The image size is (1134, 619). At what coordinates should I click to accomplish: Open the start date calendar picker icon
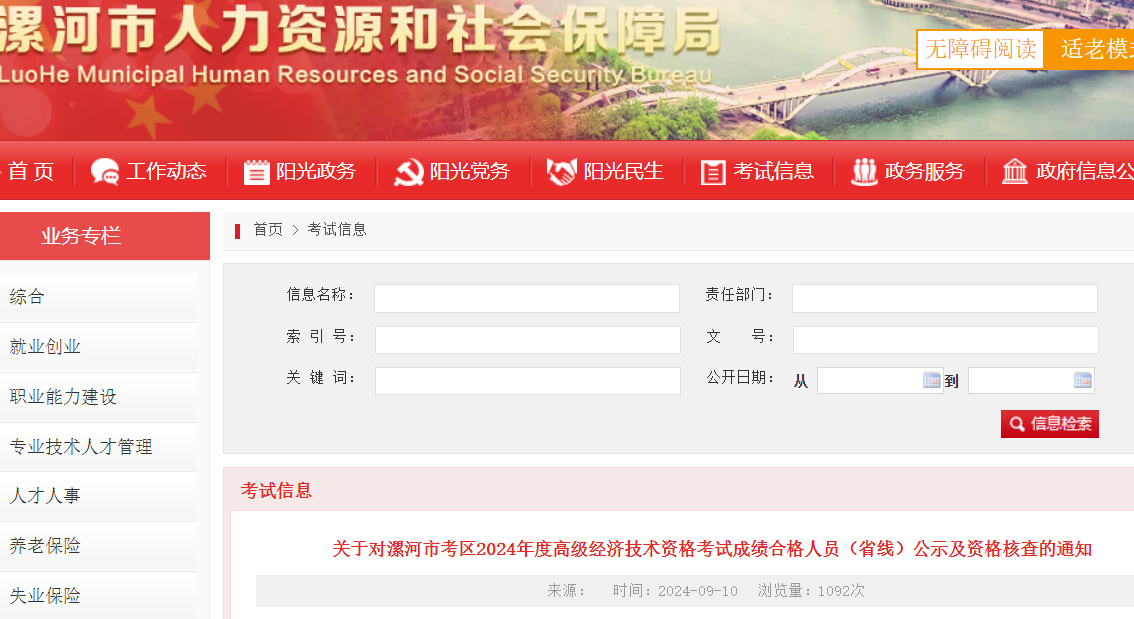[x=932, y=380]
